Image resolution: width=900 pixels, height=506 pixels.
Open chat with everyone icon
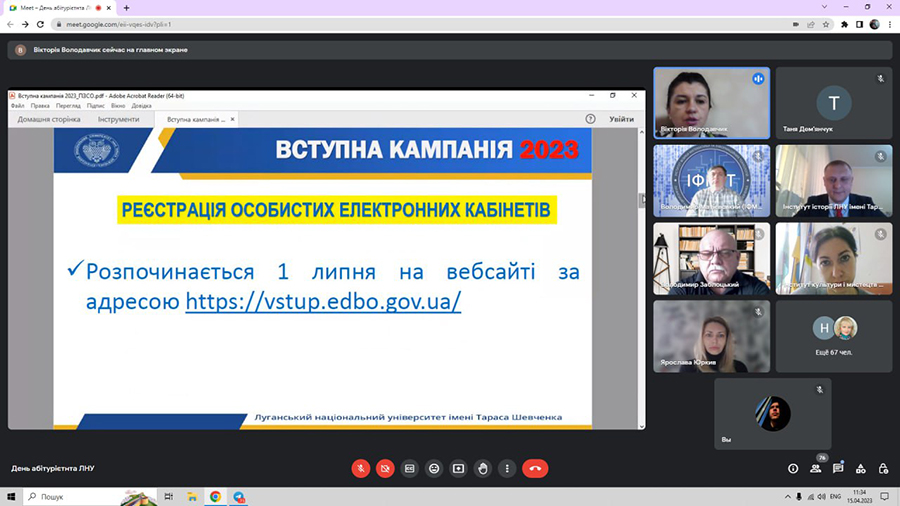(838, 469)
